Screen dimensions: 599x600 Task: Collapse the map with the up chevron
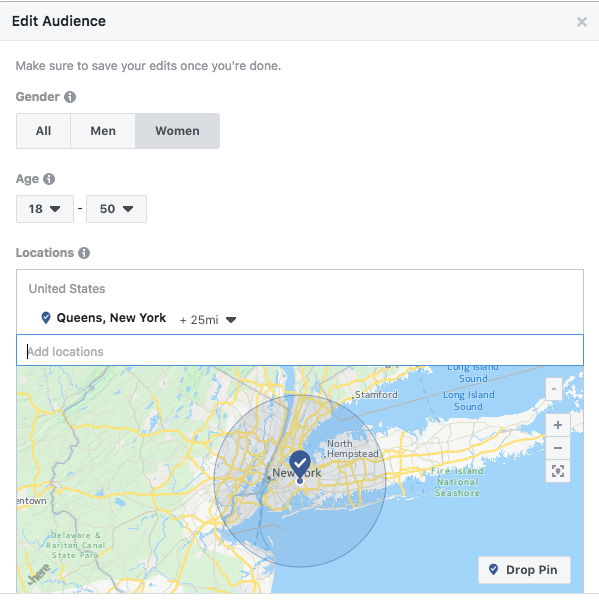point(554,389)
